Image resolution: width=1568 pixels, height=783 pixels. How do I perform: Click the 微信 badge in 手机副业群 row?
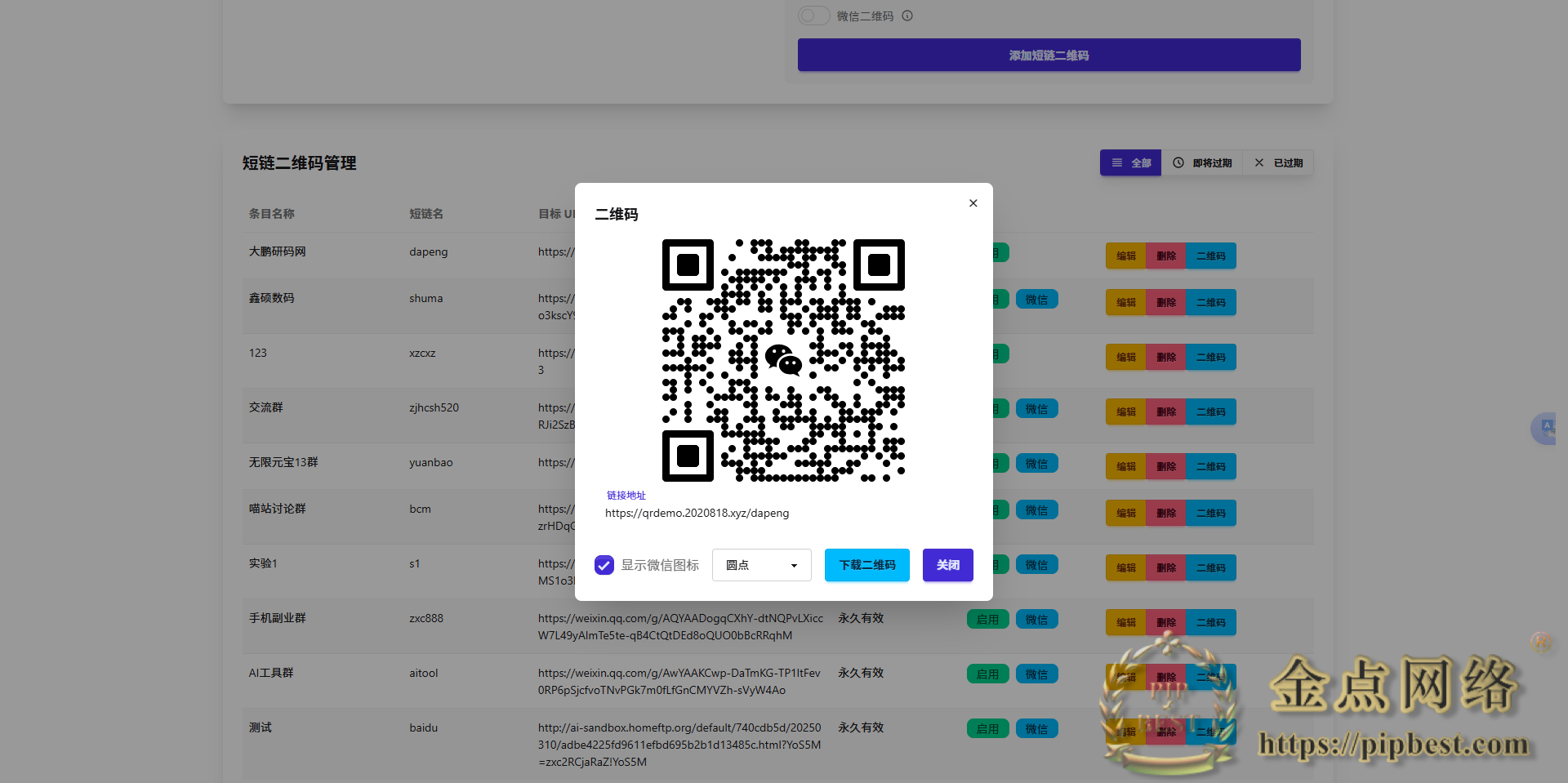1037,620
